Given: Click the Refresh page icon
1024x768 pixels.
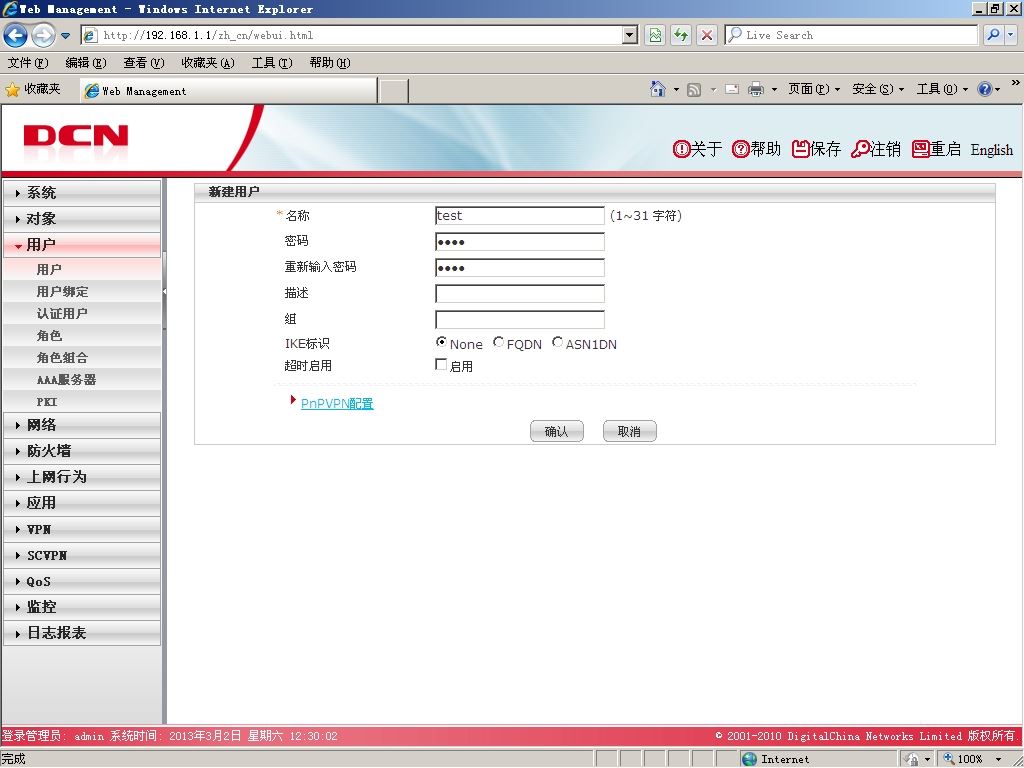Looking at the screenshot, I should coord(680,35).
